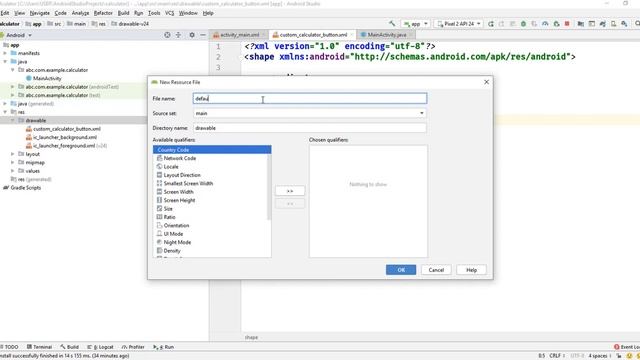Image resolution: width=640 pixels, height=360 pixels.
Task: Click the rerun app icon in toolbar
Action: [x=491, y=24]
